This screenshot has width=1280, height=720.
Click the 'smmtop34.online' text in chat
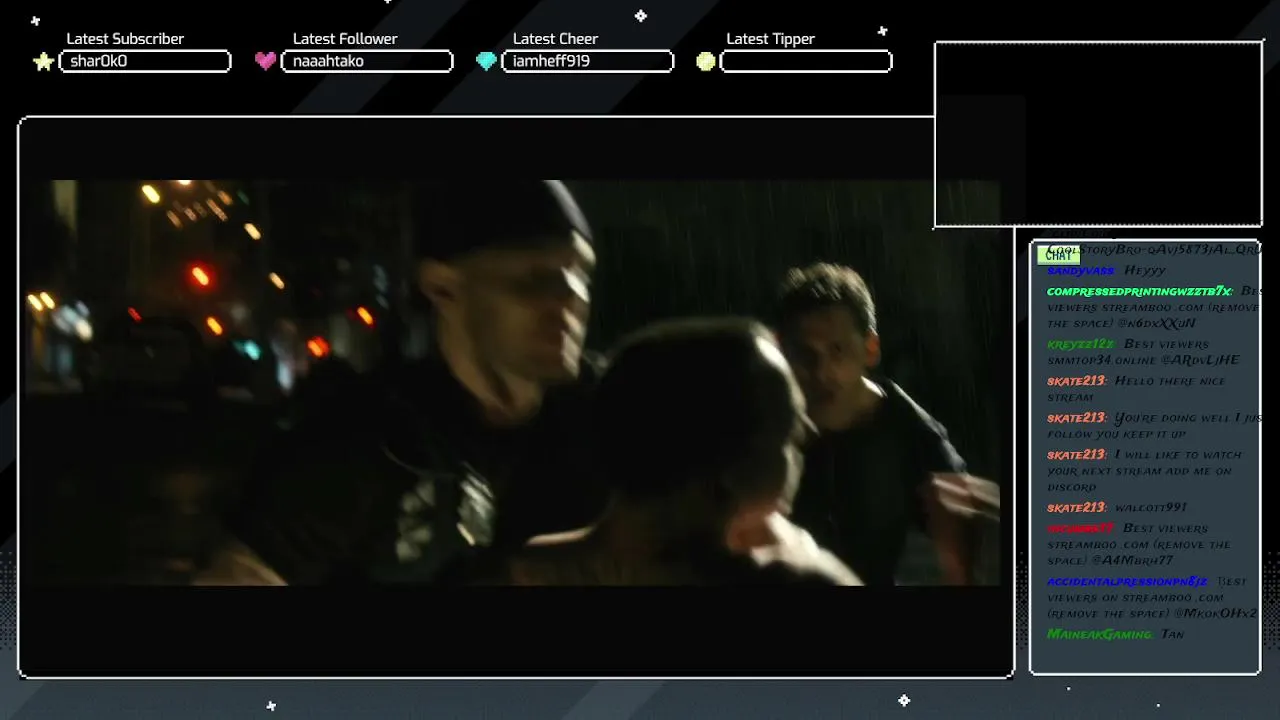point(1102,360)
